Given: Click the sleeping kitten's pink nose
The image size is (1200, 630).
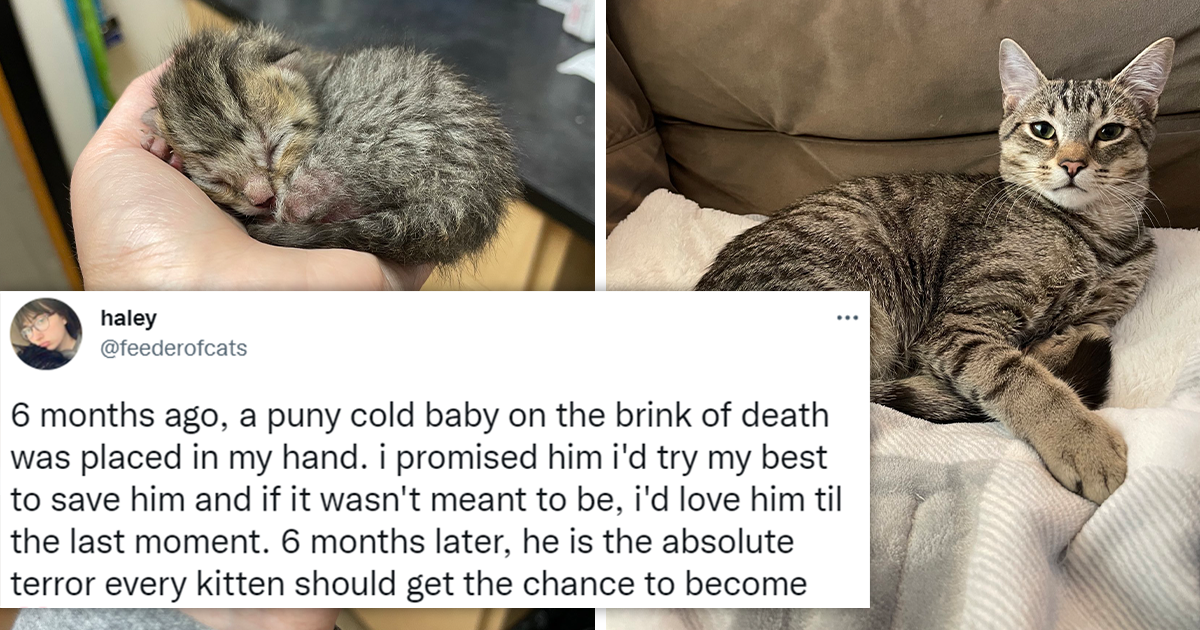Looking at the screenshot, I should 260,190.
